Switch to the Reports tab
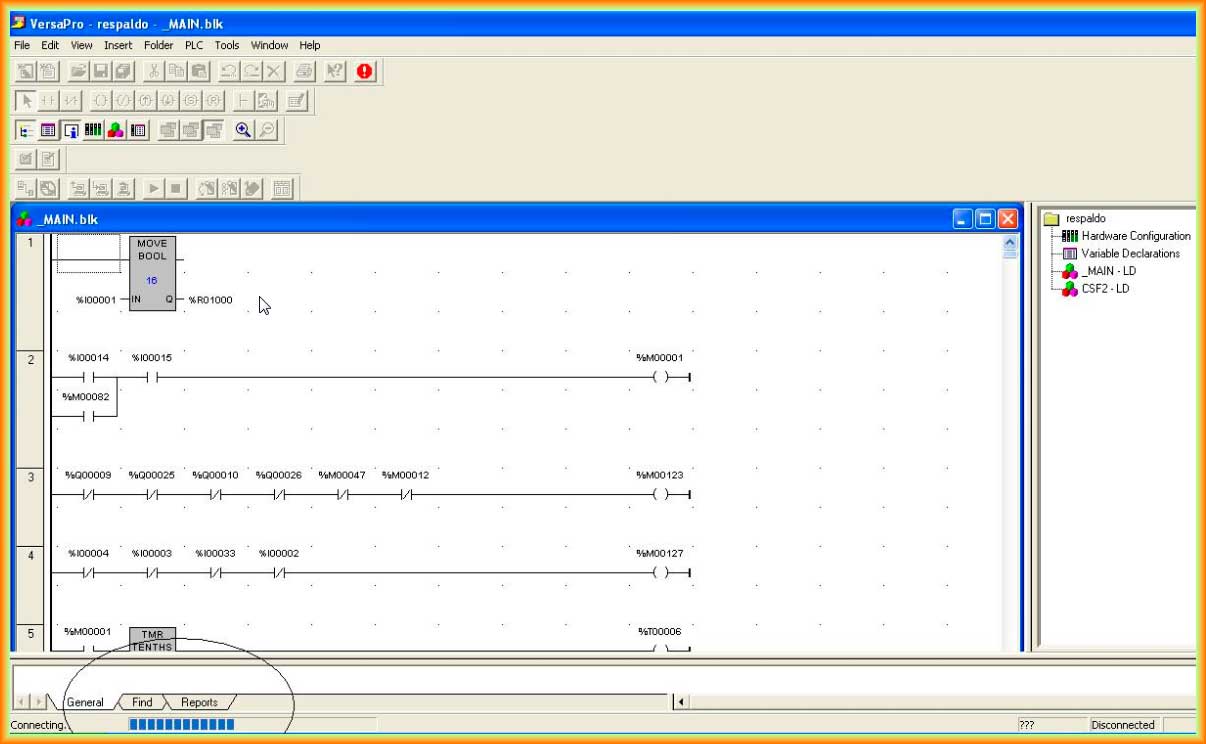The height and width of the screenshot is (744, 1206). (x=199, y=702)
